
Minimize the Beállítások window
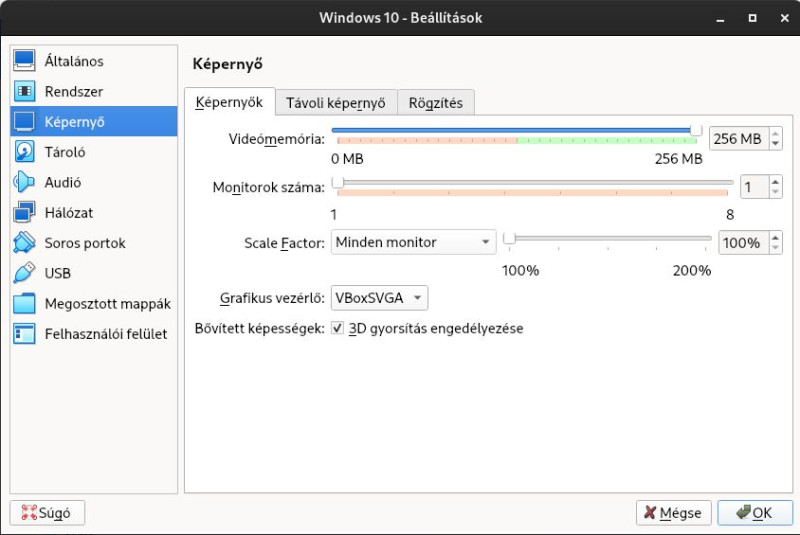[x=720, y=18]
